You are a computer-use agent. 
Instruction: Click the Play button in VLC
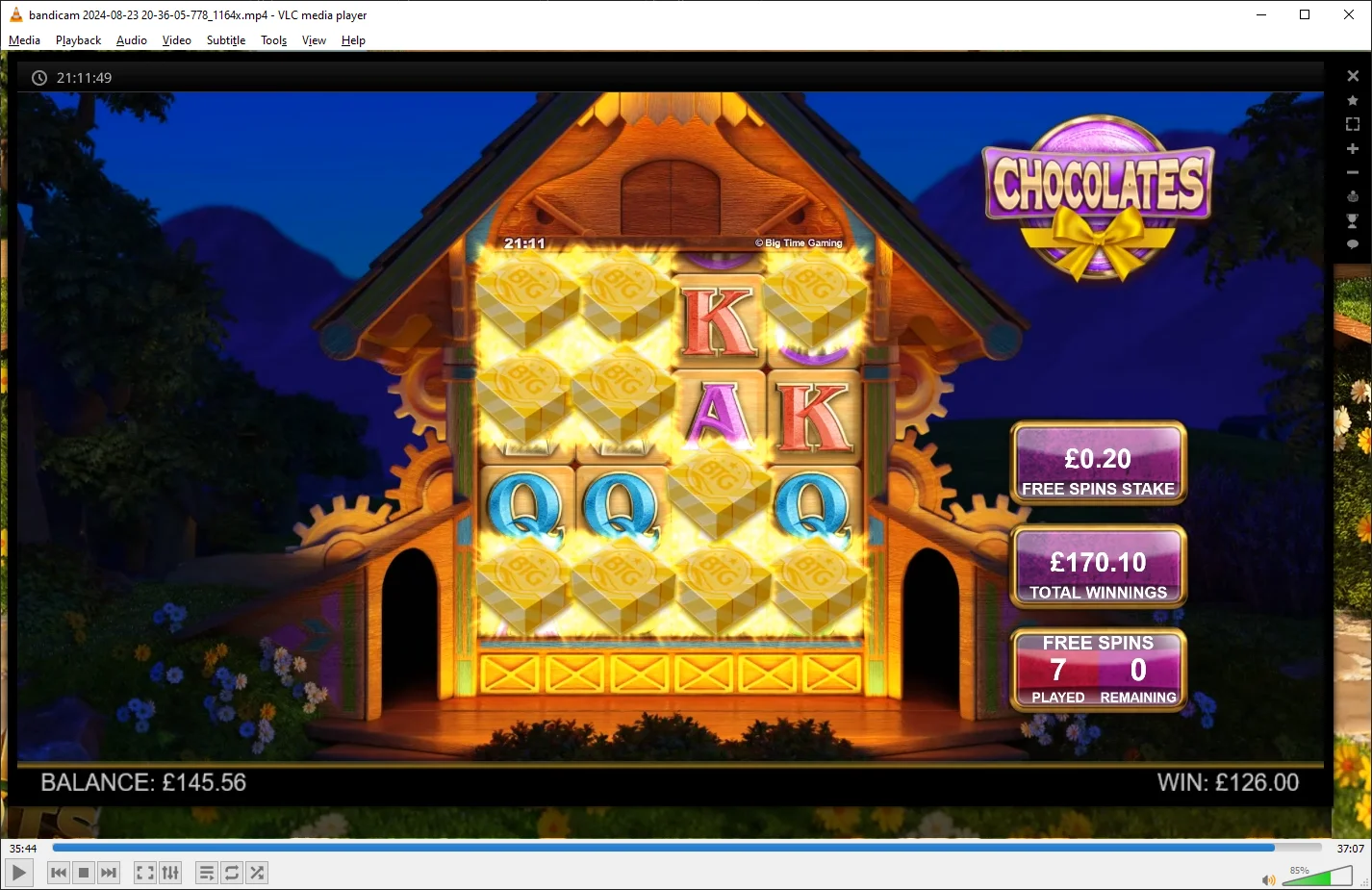[19, 873]
